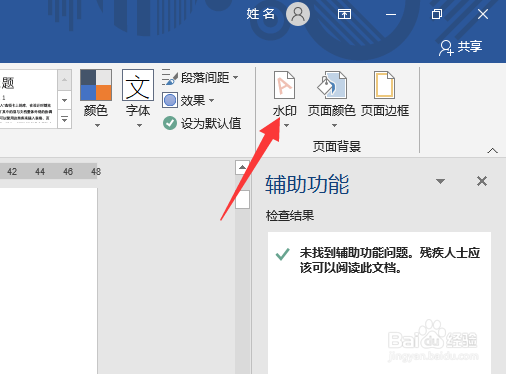The width and height of the screenshot is (506, 374).
Task: Open Paragraph Spacing (段落间距) menu
Action: (x=200, y=78)
